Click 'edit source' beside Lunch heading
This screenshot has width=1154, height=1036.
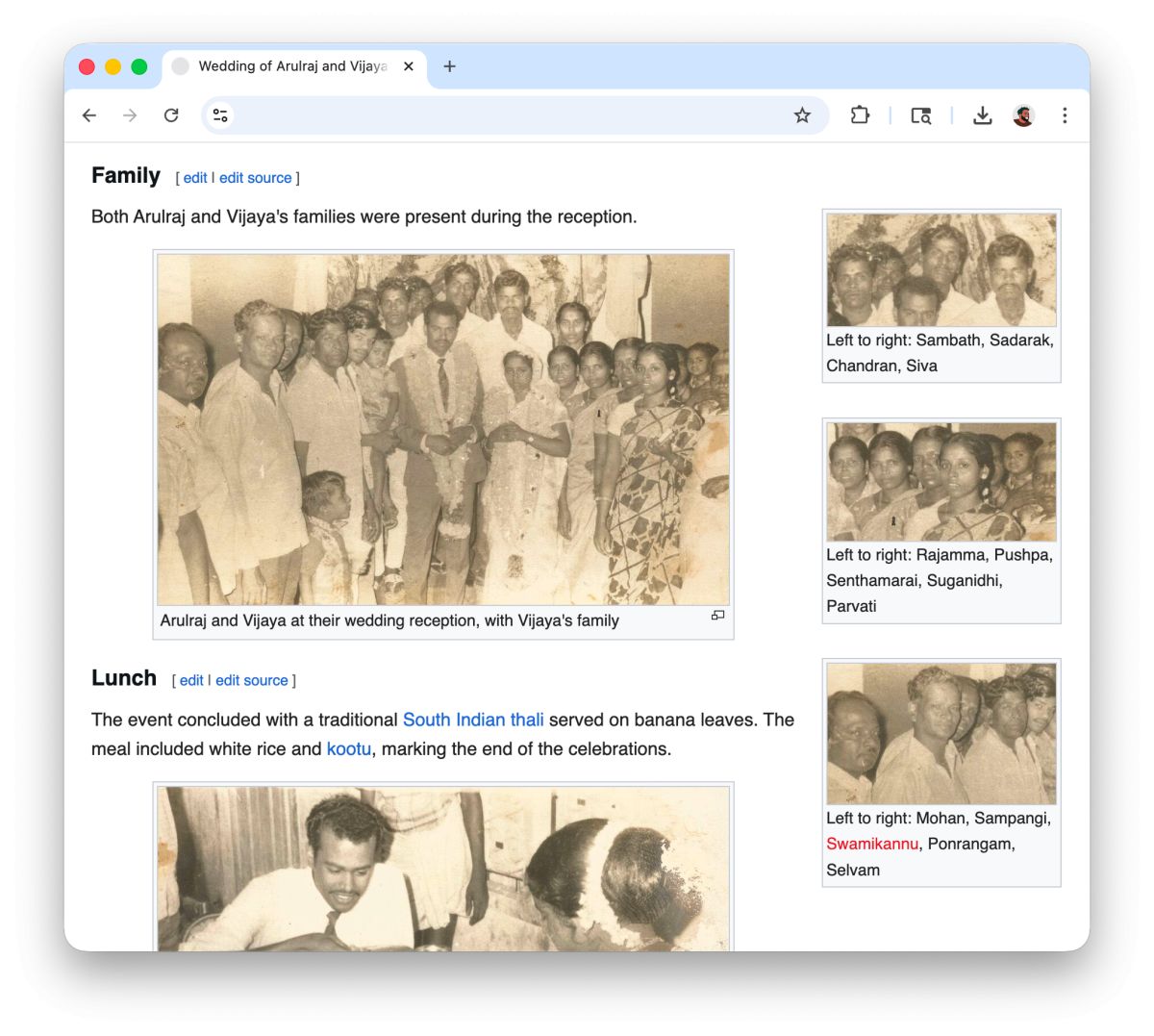pyautogui.click(x=251, y=680)
